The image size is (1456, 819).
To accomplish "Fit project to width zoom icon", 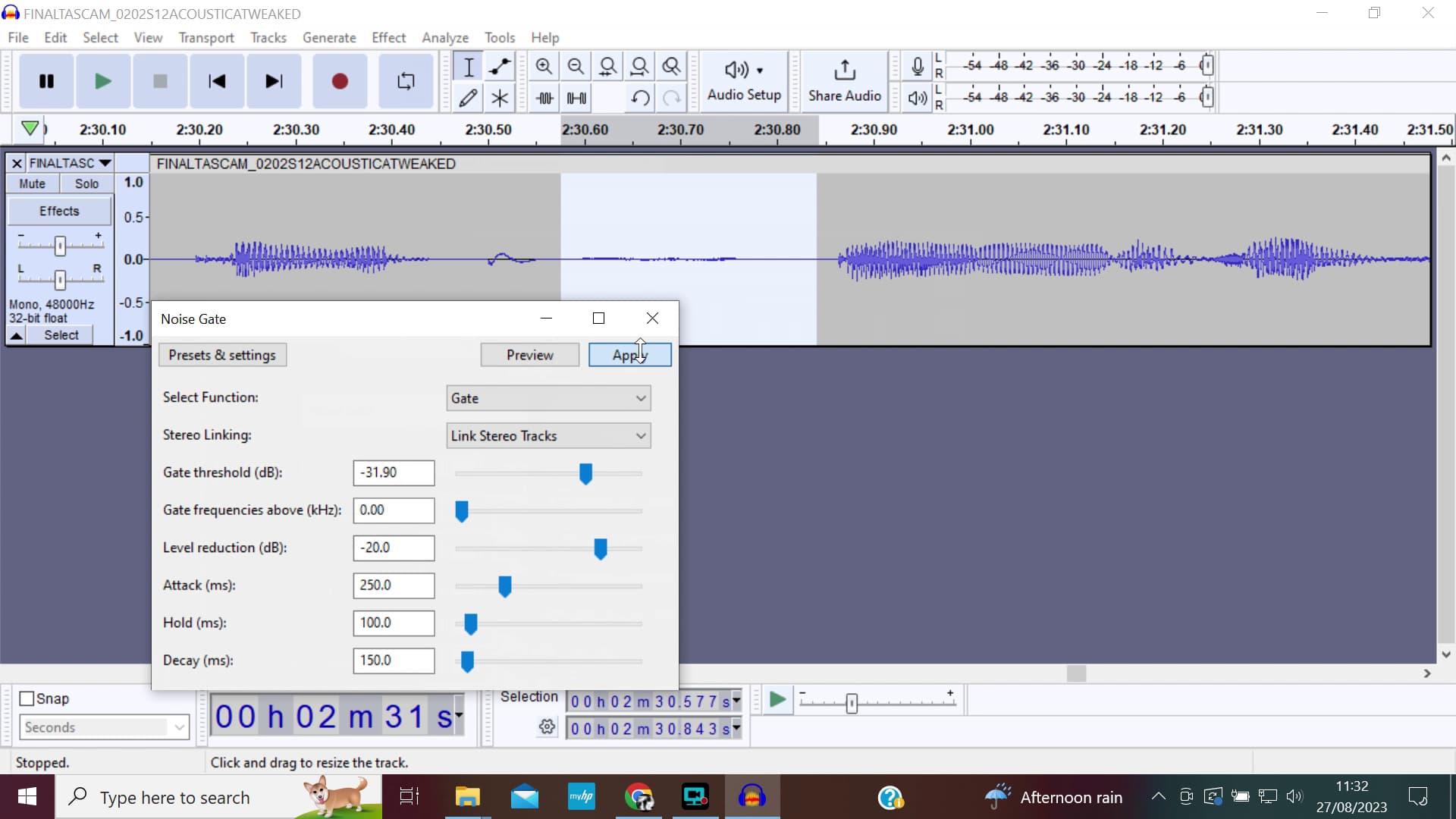I will coord(639,67).
